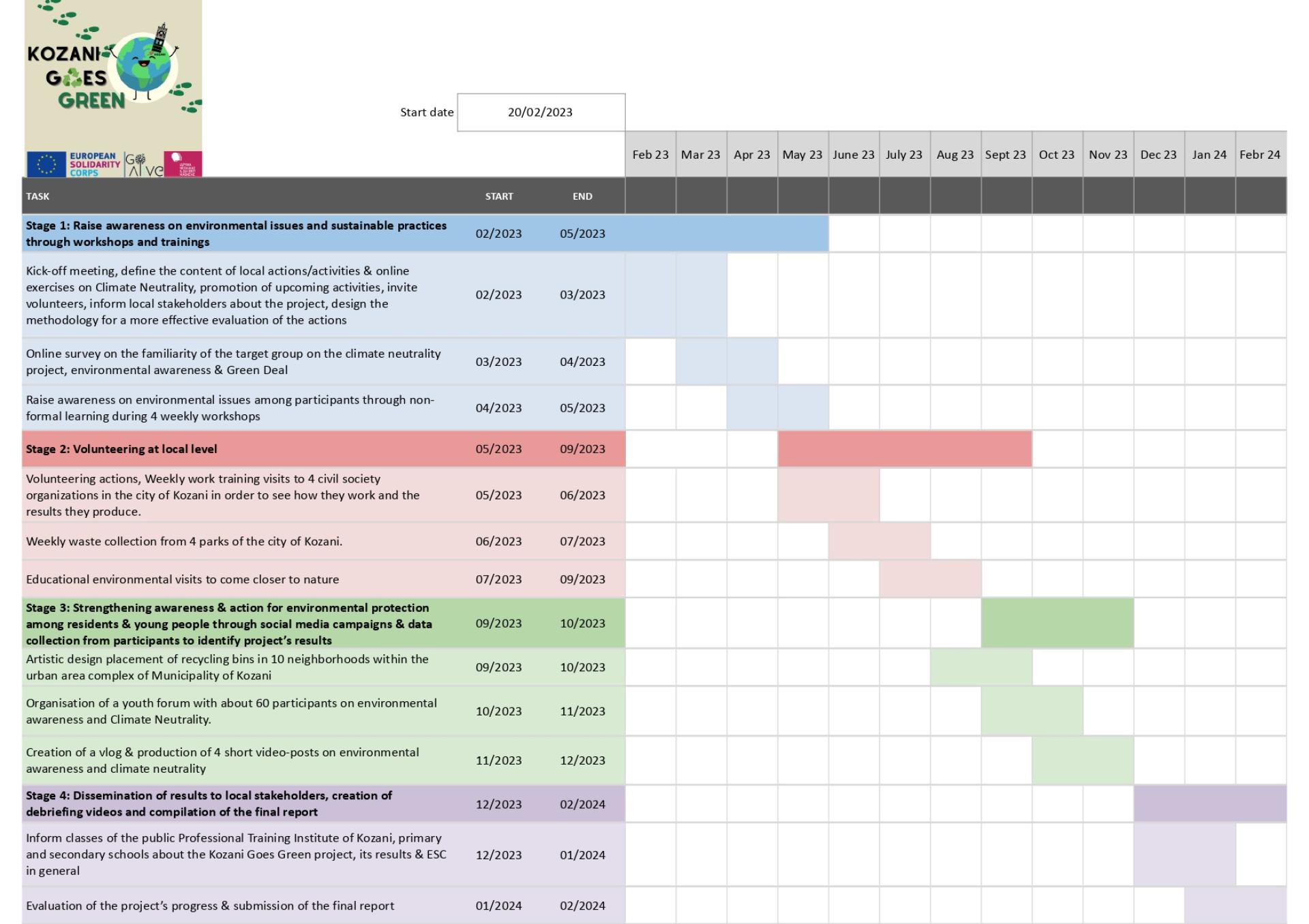Click the dark green Stage 3 Gantt bar
Screen dimensions: 1309x924
tap(1057, 623)
